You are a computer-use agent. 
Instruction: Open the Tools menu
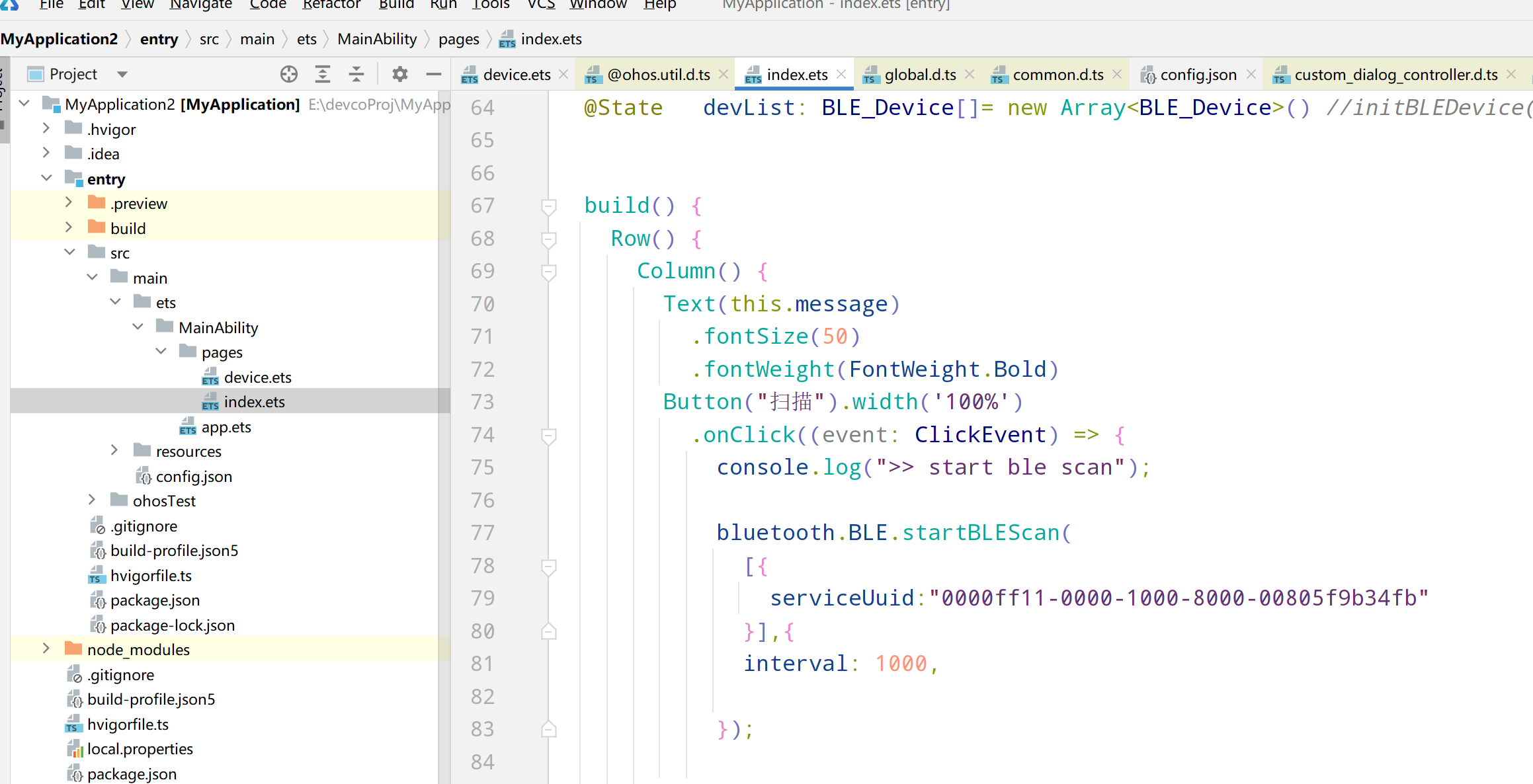point(490,5)
